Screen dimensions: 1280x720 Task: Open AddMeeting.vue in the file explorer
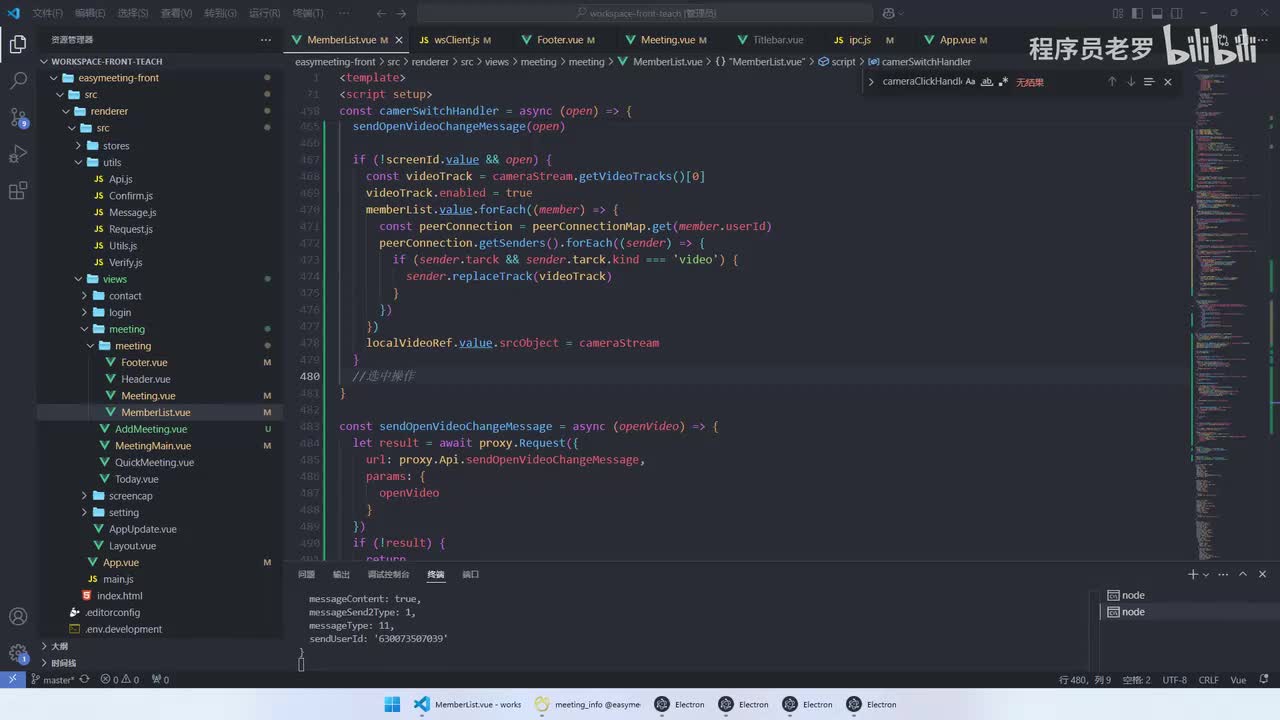tap(151, 429)
